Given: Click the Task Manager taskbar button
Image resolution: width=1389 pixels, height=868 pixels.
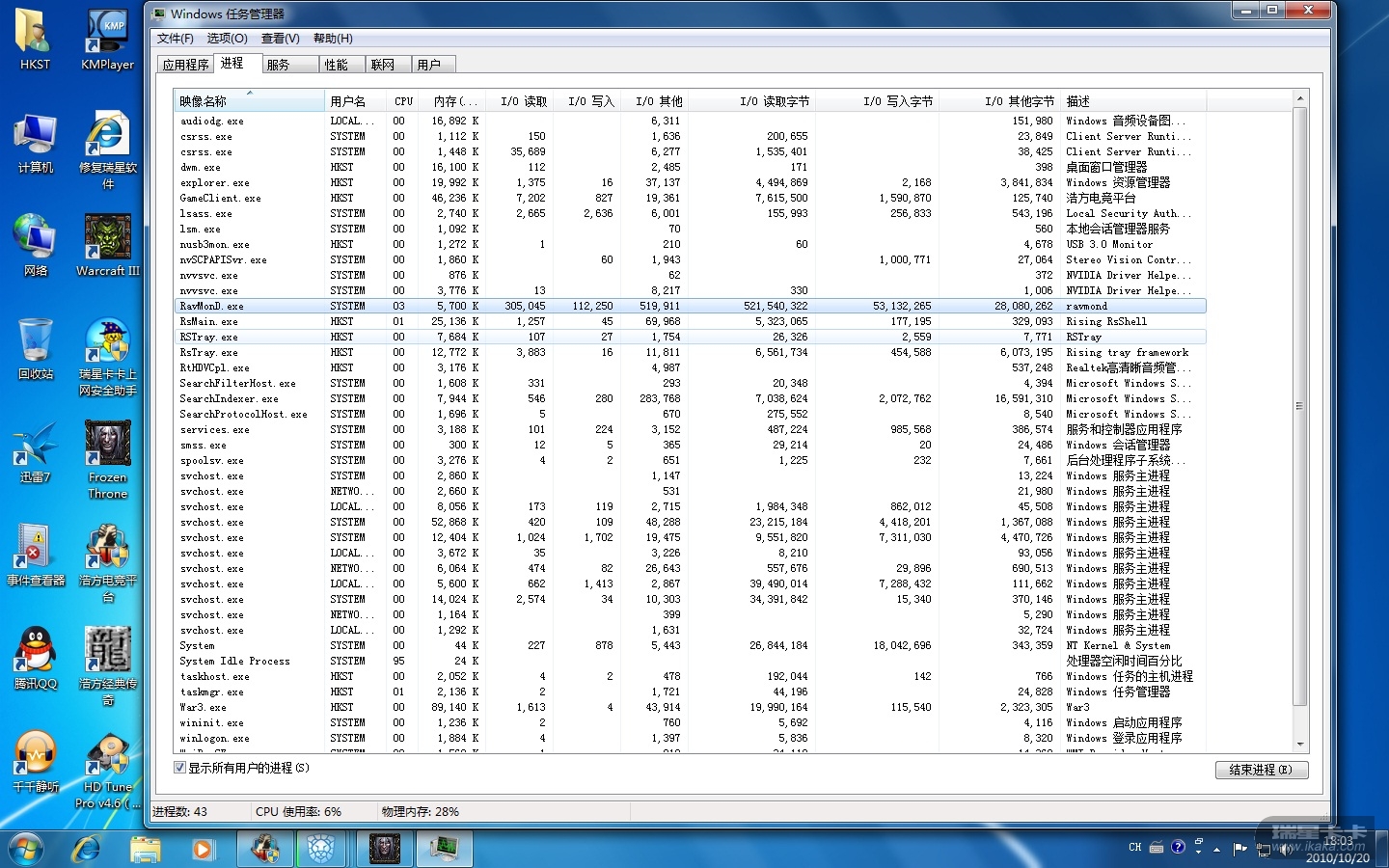Looking at the screenshot, I should [445, 849].
